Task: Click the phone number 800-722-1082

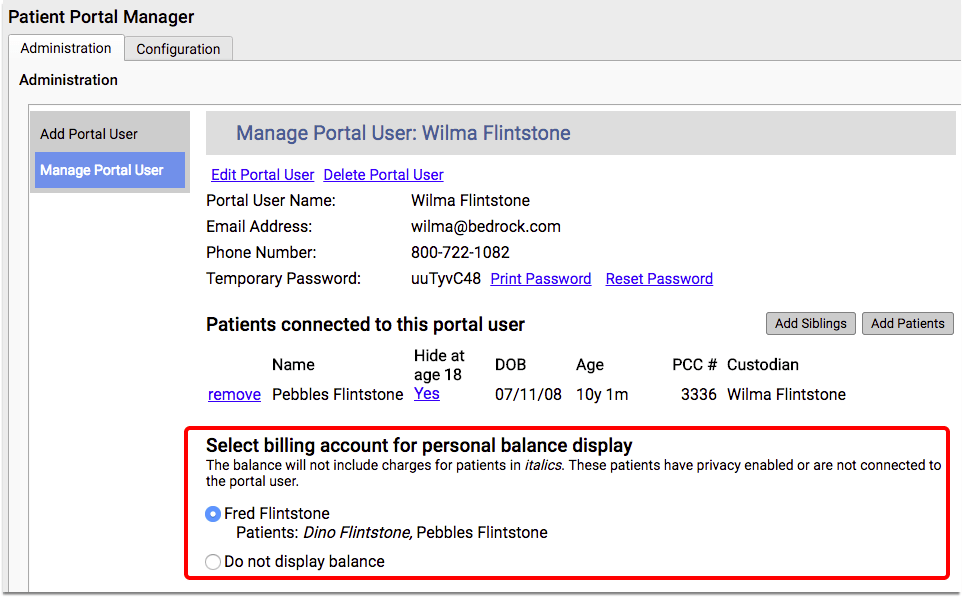Action: 471,252
